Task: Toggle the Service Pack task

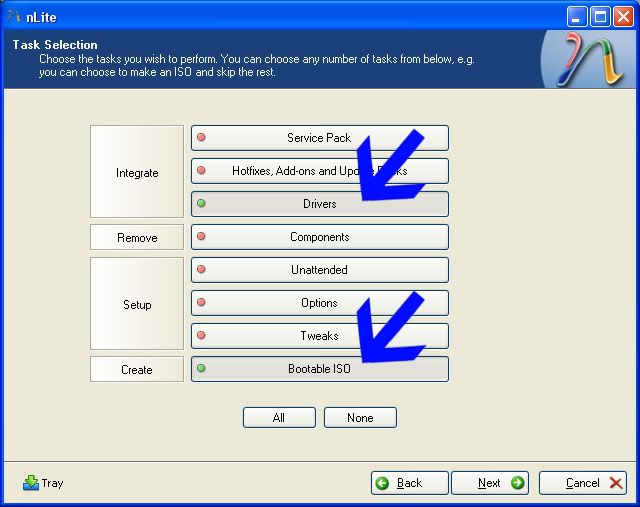Action: [x=319, y=138]
